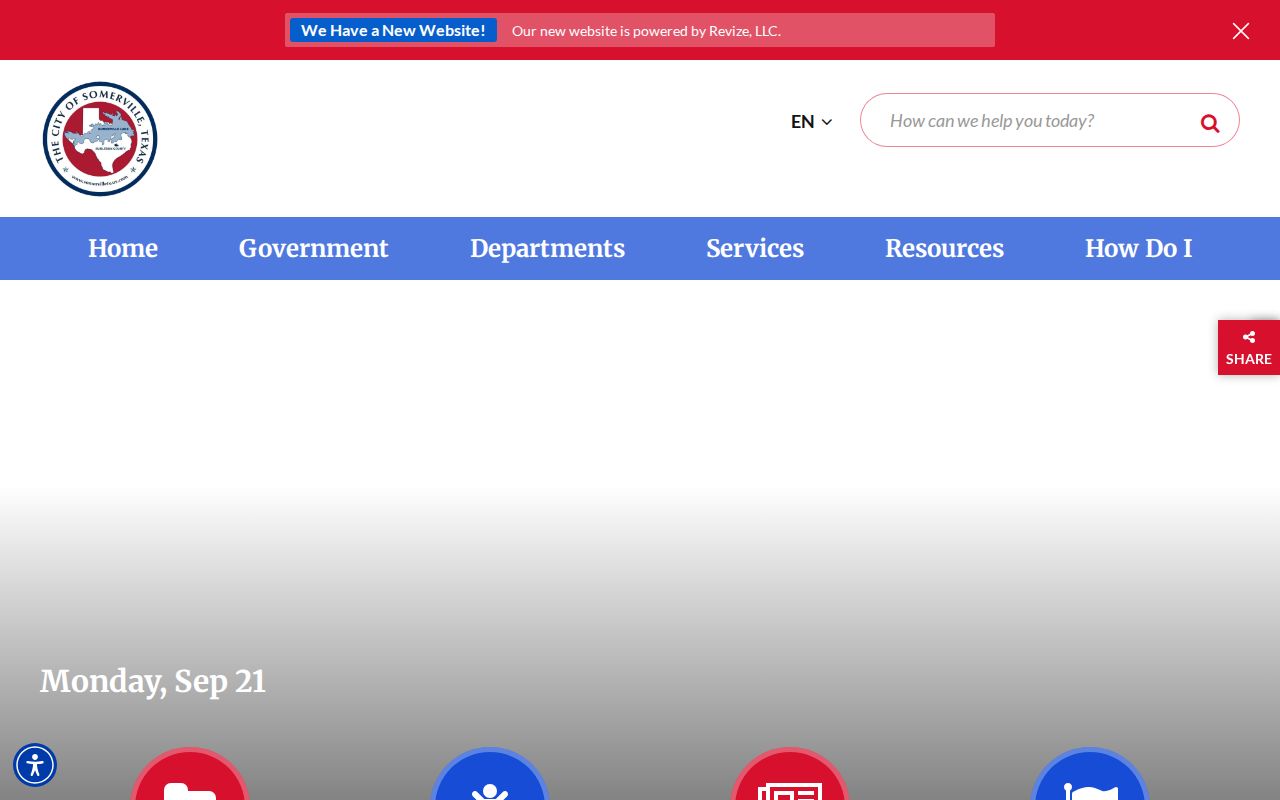Screen dimensions: 1280x800
Task: Click the blue person circle icon
Action: click(x=490, y=774)
